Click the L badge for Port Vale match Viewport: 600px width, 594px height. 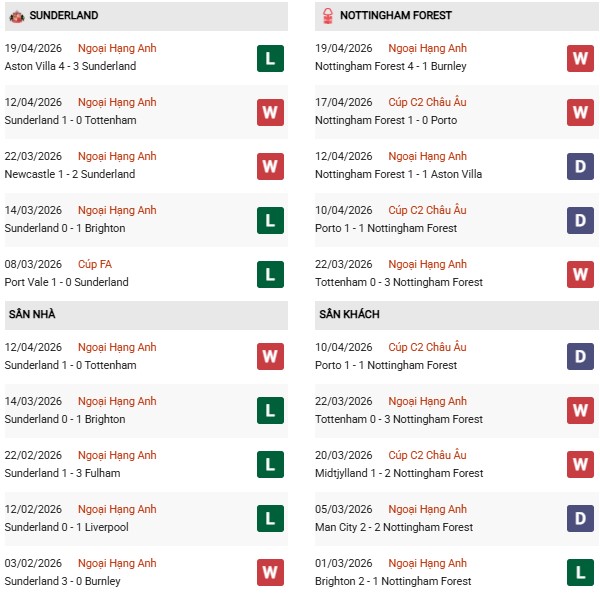point(270,274)
